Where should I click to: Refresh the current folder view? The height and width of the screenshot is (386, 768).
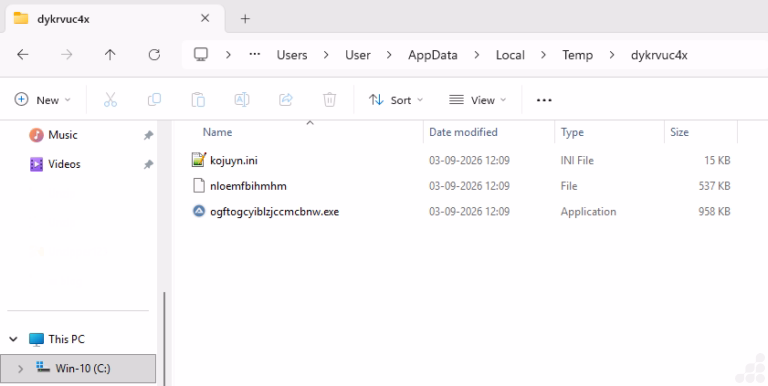pos(154,55)
